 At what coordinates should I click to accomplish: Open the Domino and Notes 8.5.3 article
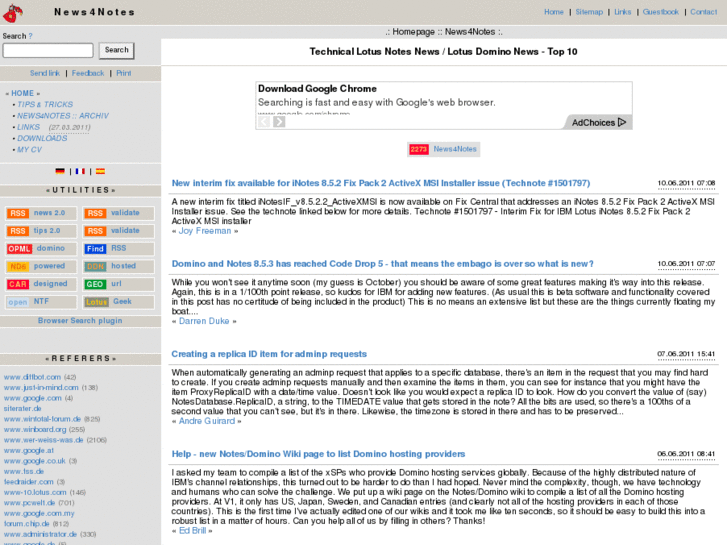point(383,264)
